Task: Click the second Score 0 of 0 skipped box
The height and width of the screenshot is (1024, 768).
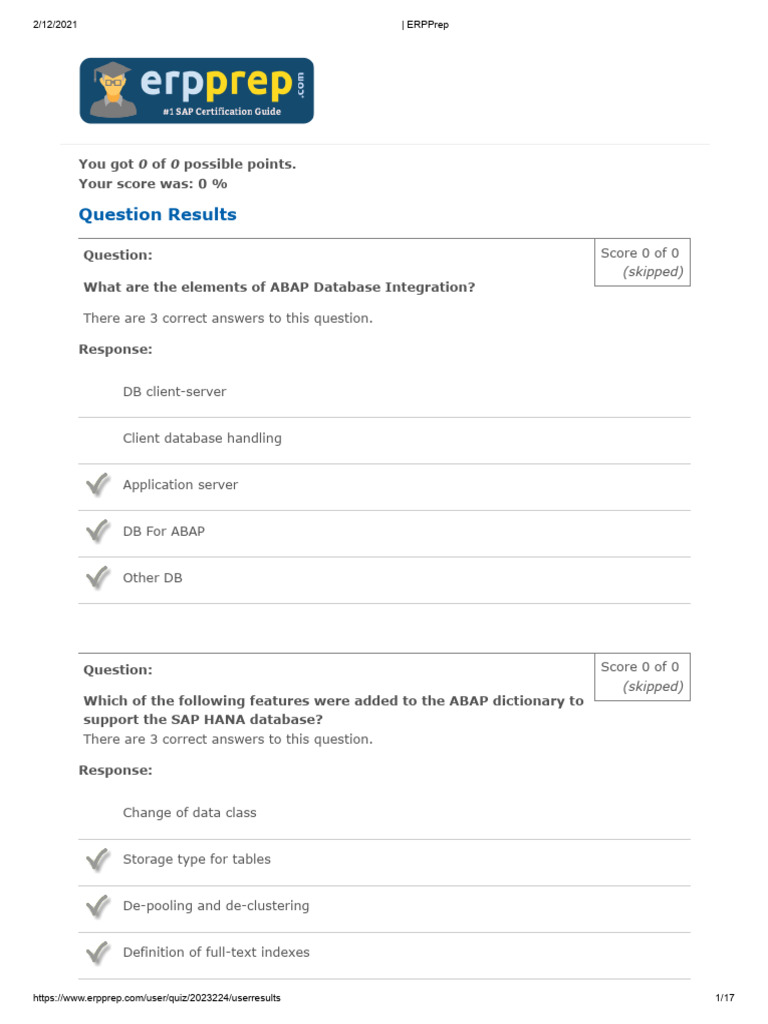Action: [x=642, y=677]
